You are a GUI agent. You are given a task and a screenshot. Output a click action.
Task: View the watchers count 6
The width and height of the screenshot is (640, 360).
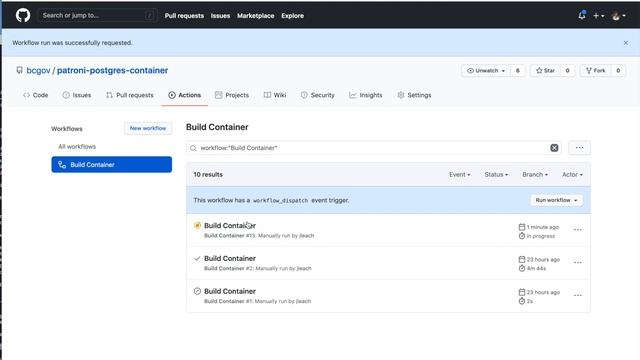click(518, 71)
